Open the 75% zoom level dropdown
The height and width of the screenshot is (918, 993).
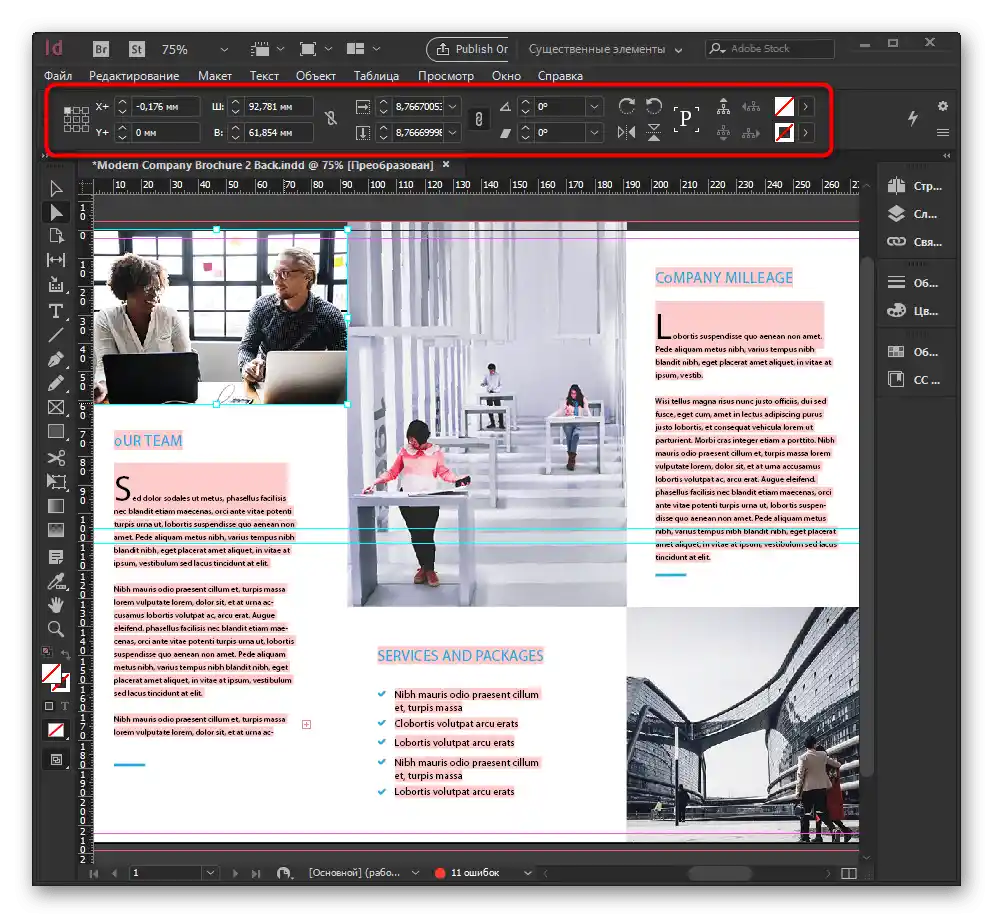coord(224,49)
